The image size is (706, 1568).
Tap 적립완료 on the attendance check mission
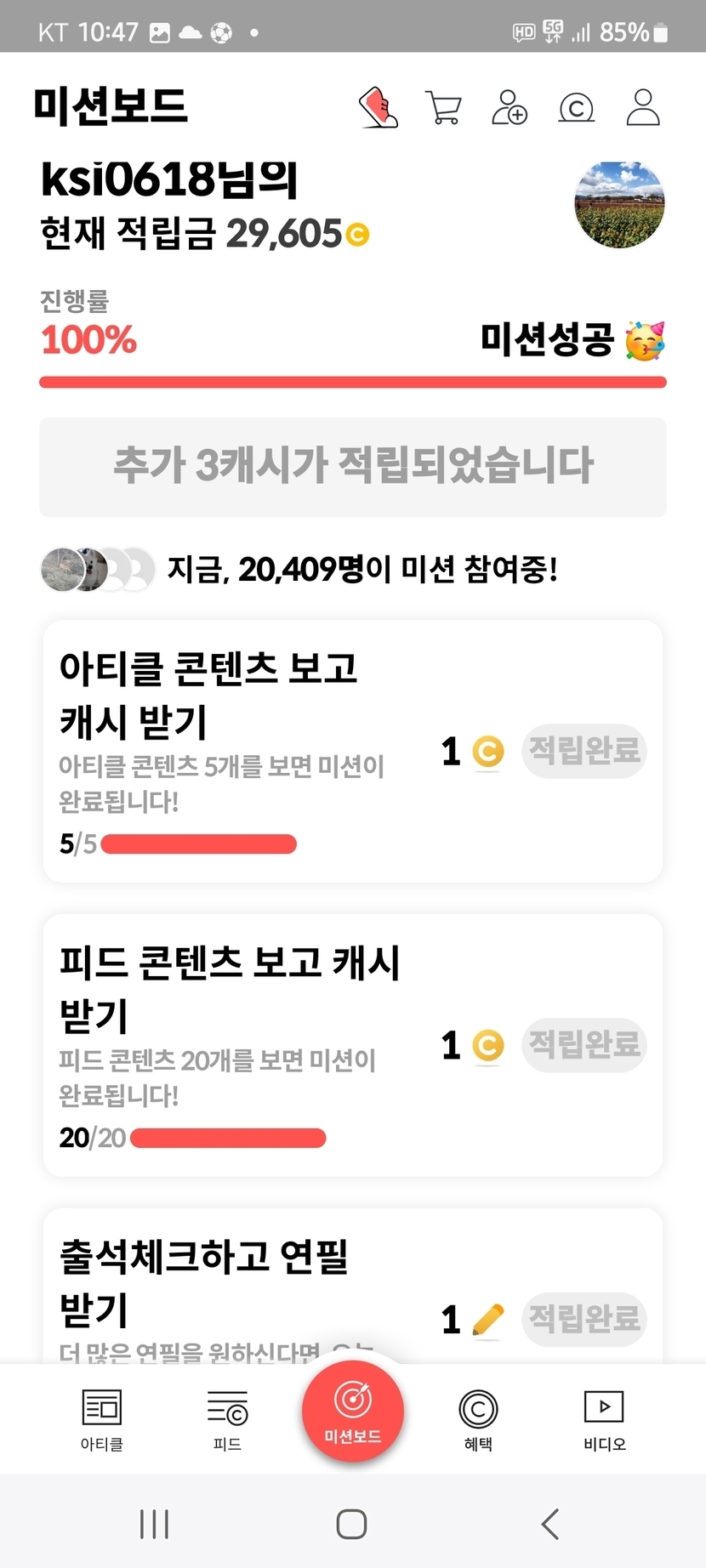(x=584, y=1320)
